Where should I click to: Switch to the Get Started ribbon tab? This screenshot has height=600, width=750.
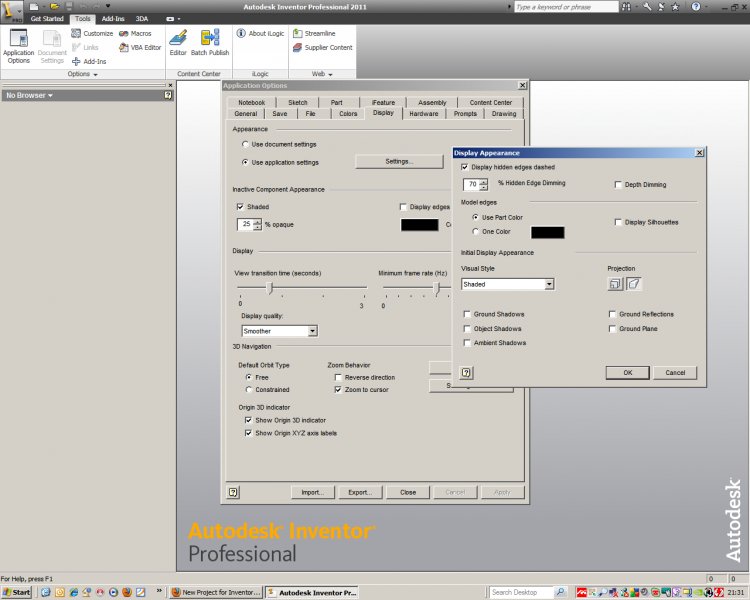pyautogui.click(x=47, y=19)
